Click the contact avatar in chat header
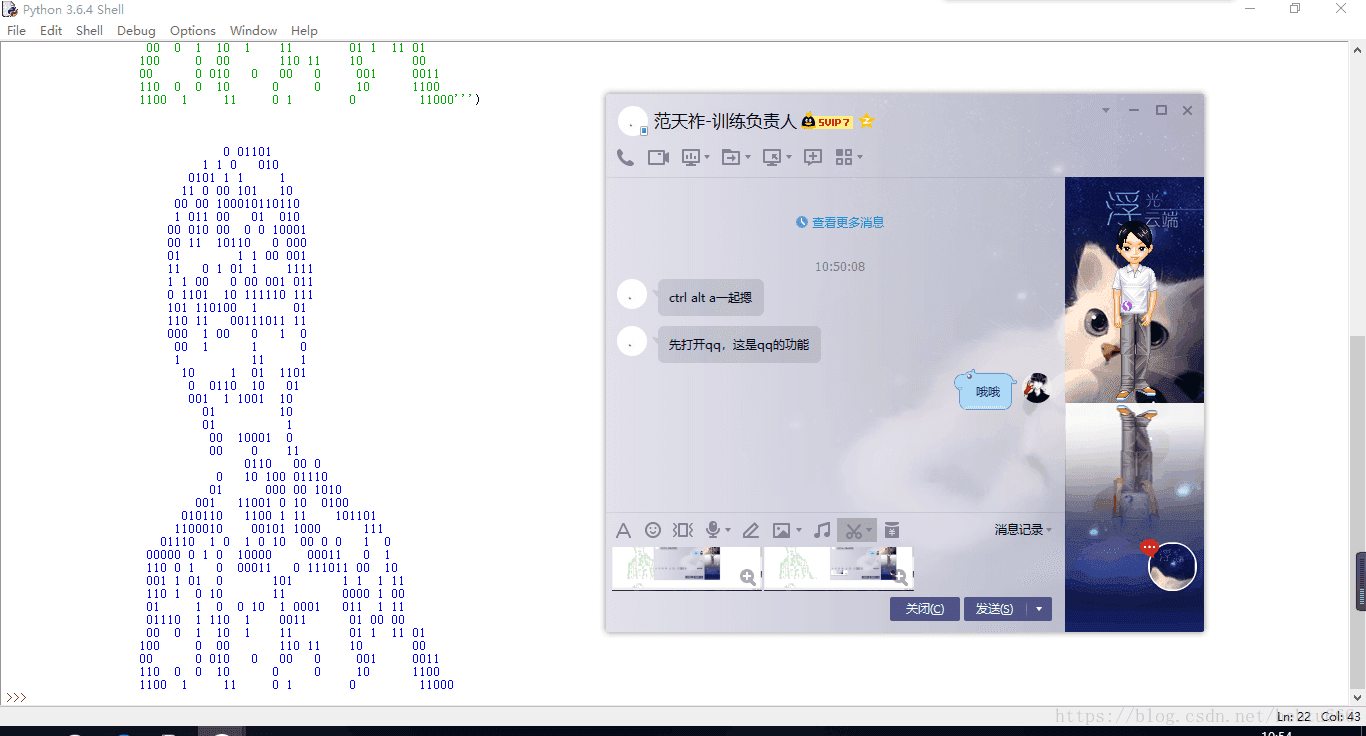Image resolution: width=1366 pixels, height=736 pixels. (x=632, y=121)
